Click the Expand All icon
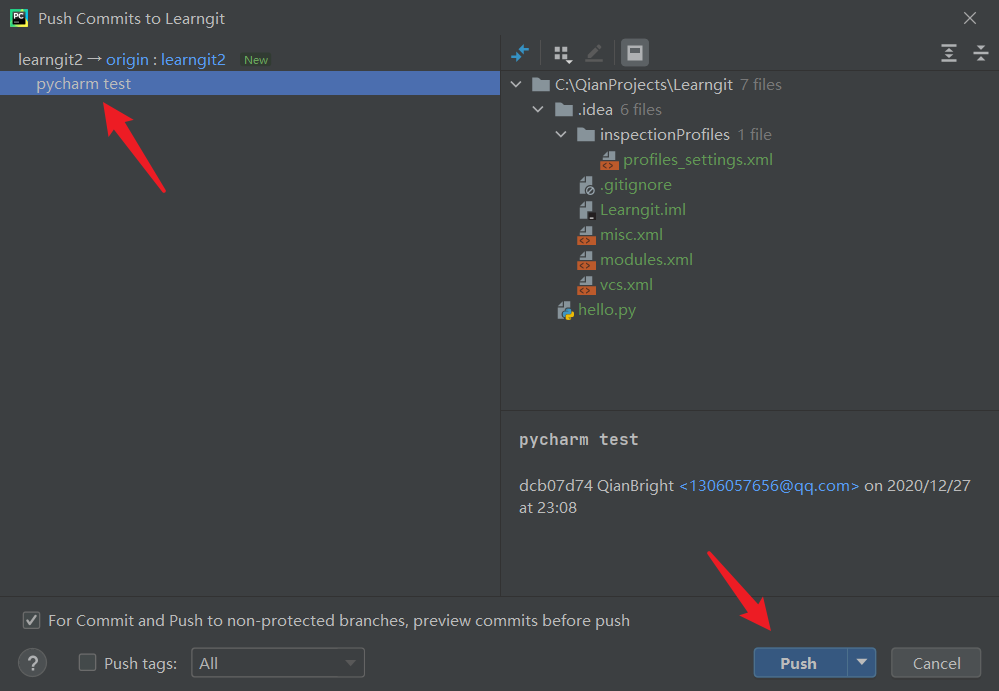 click(x=949, y=53)
